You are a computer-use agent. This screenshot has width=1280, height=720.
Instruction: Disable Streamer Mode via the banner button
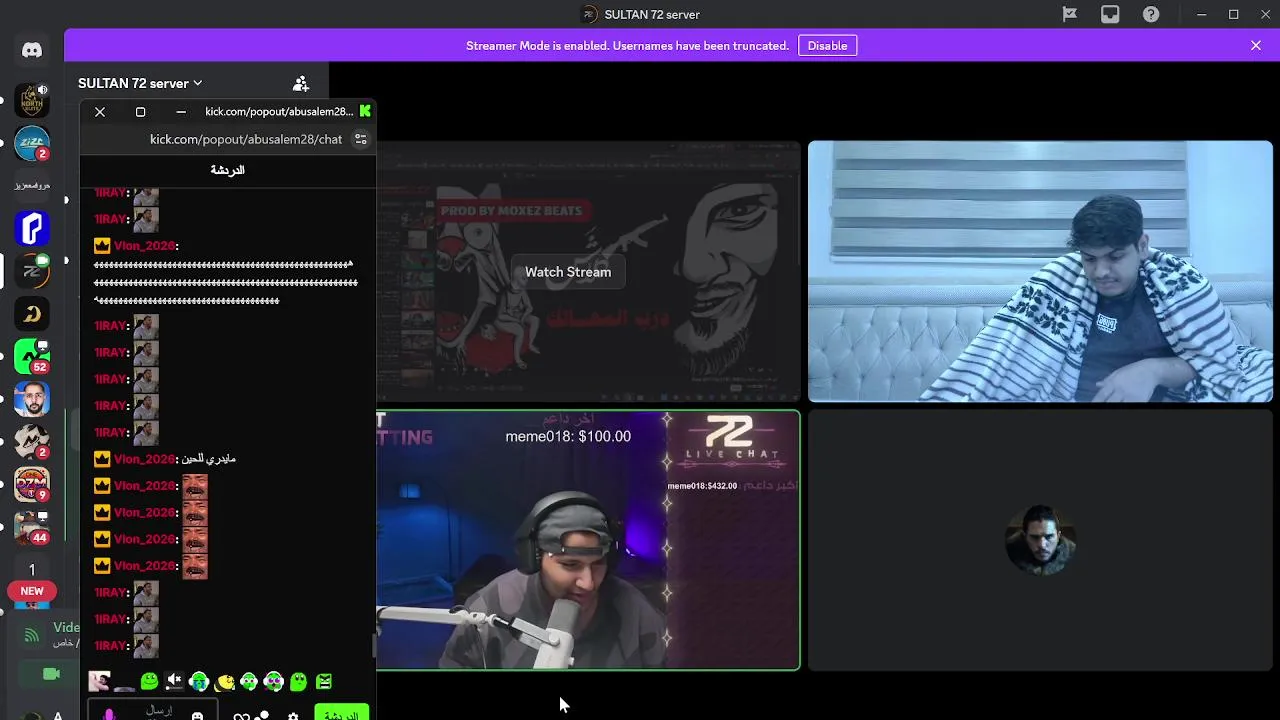click(x=827, y=45)
